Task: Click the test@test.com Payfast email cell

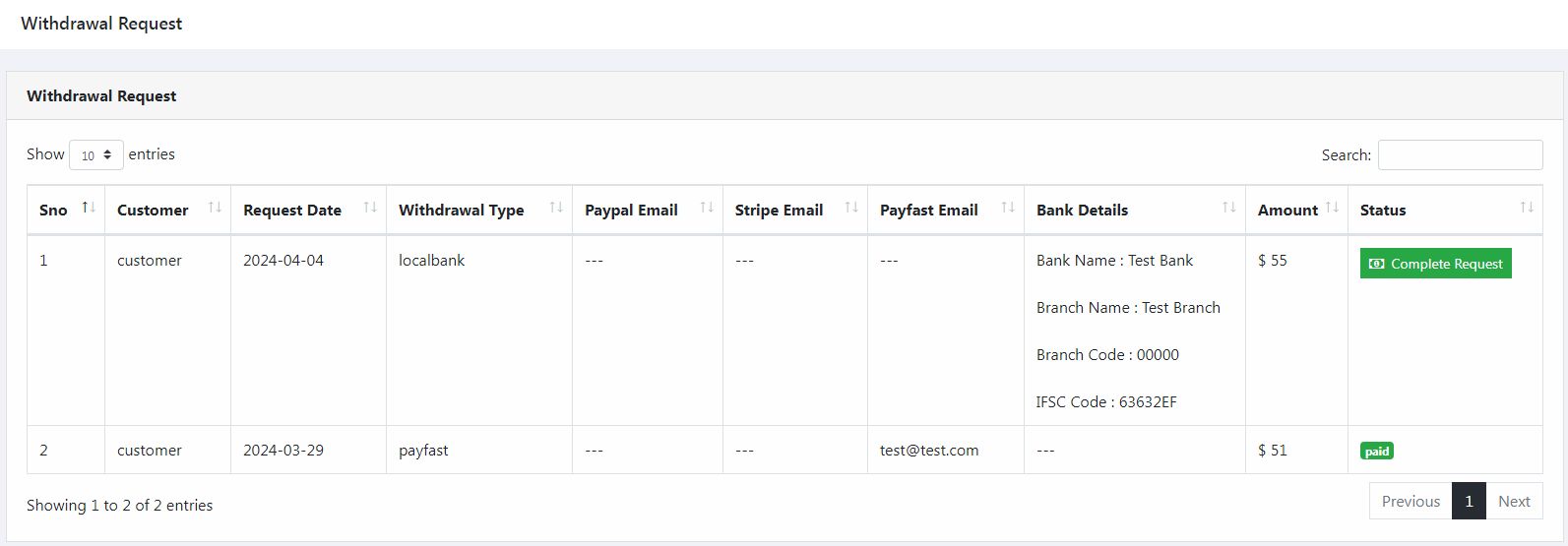Action: click(929, 451)
